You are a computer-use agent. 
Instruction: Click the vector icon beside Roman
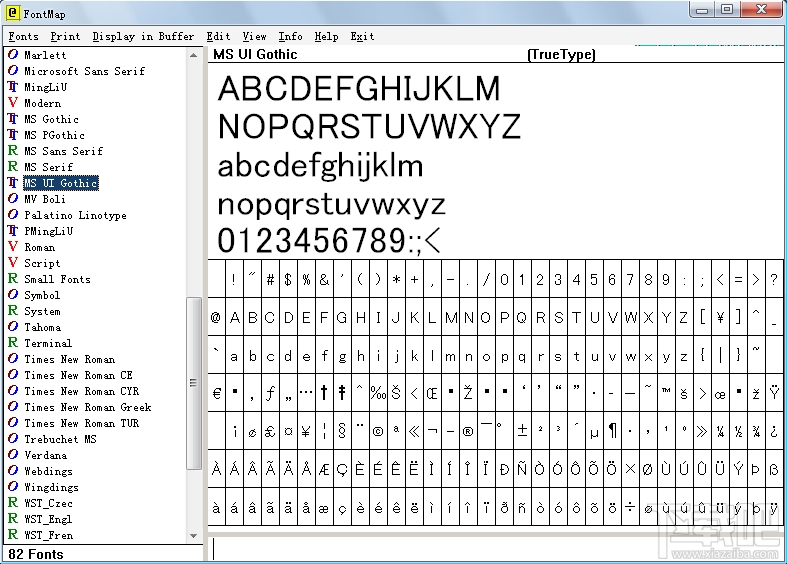click(x=13, y=247)
